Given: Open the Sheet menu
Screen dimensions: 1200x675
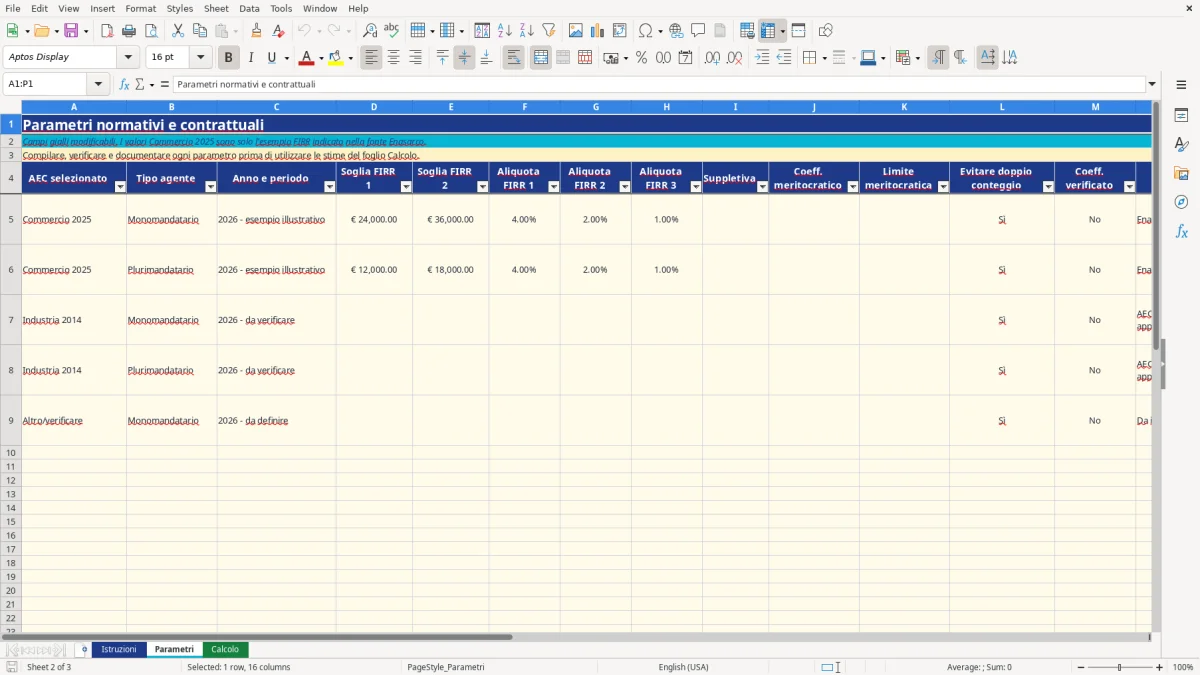Looking at the screenshot, I should click(x=216, y=8).
